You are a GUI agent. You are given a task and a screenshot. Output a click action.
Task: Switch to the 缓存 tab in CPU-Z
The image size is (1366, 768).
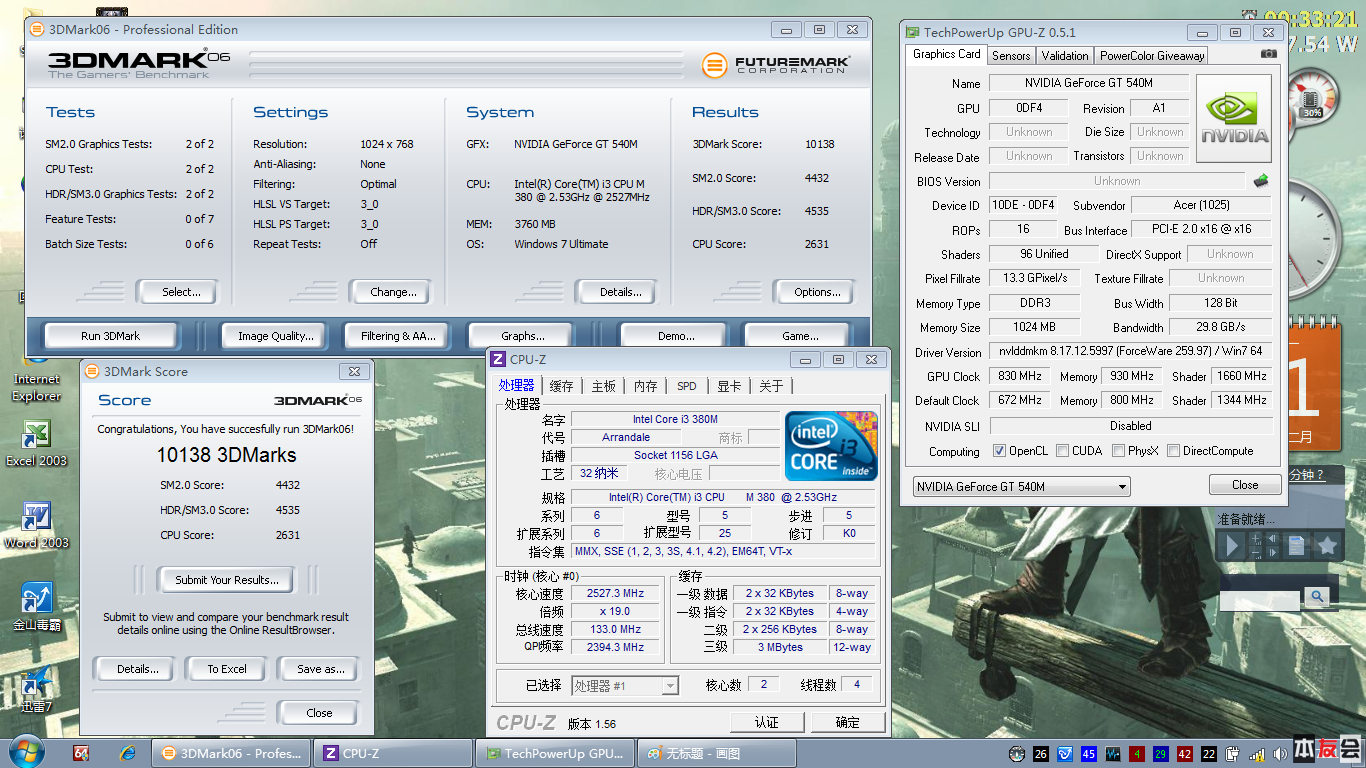[562, 386]
